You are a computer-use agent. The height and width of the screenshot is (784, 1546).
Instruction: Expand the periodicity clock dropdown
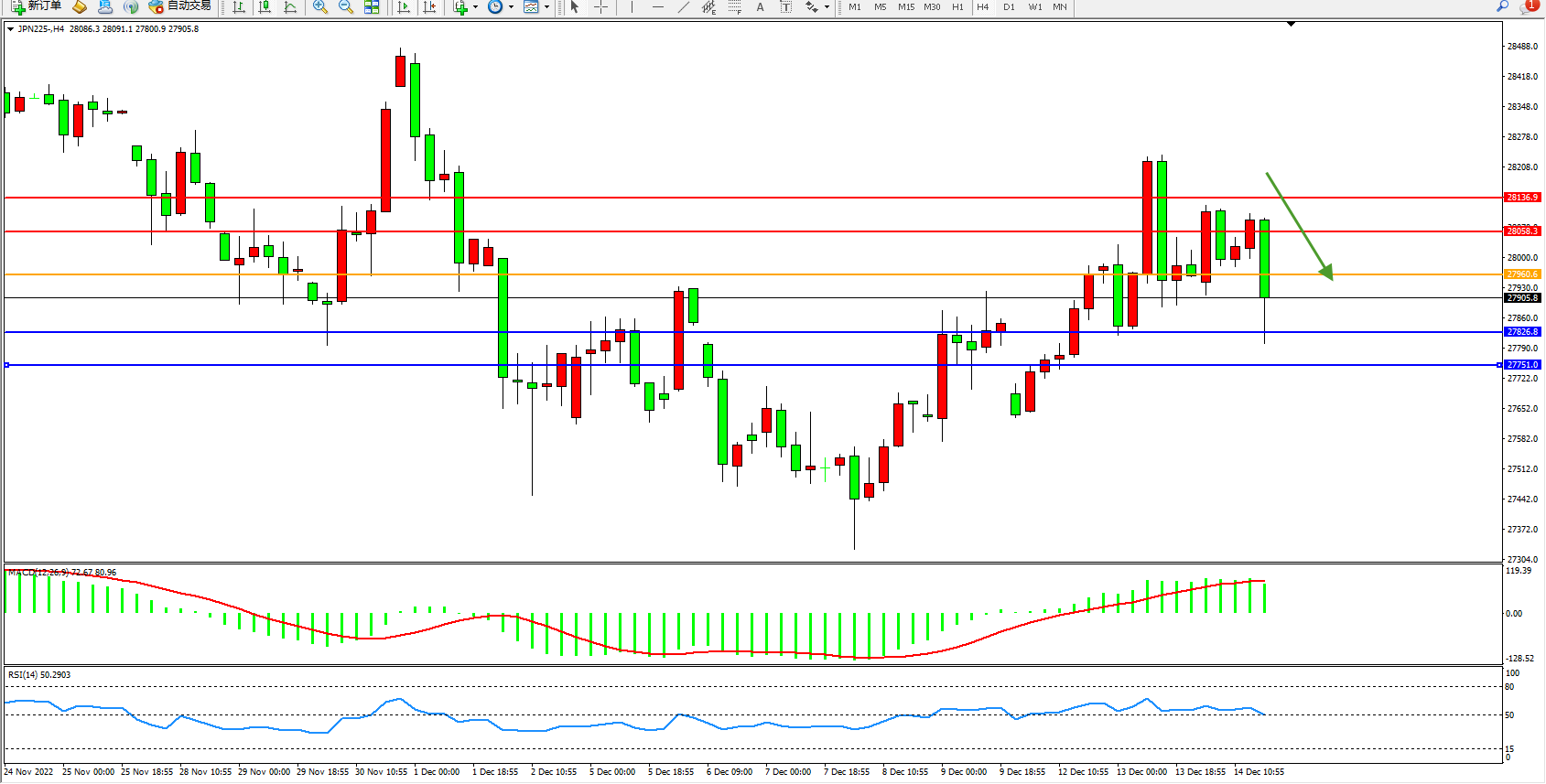511,7
